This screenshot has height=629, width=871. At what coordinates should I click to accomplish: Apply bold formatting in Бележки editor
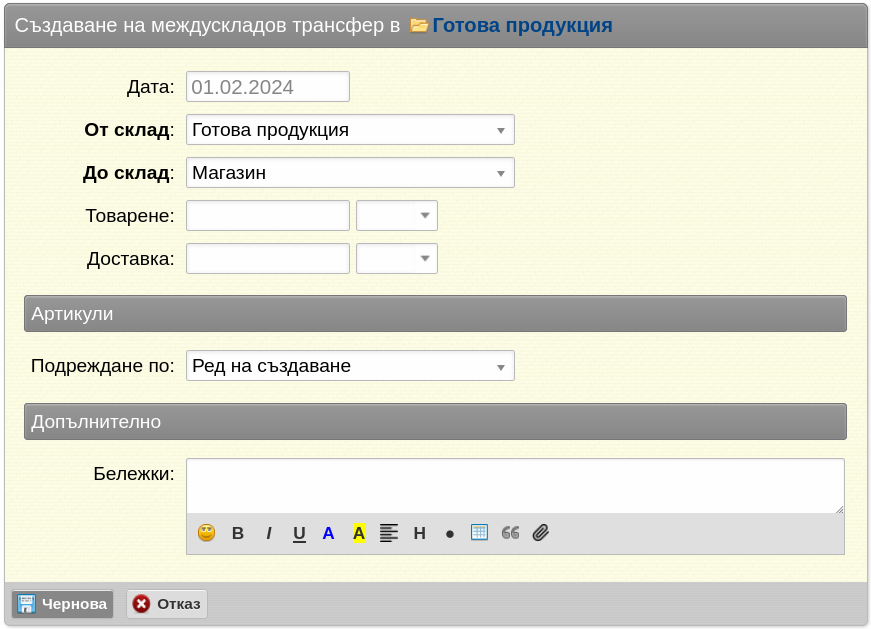click(238, 533)
